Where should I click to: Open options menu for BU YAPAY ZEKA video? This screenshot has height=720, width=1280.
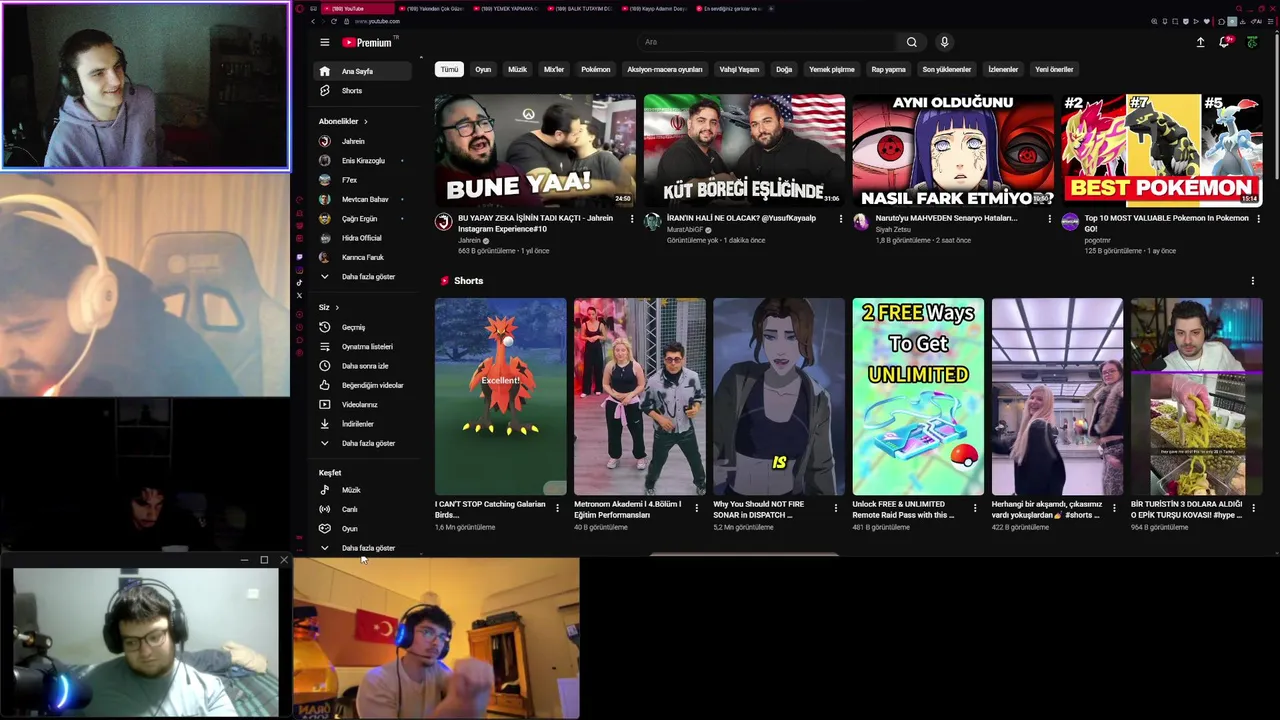[x=632, y=219]
